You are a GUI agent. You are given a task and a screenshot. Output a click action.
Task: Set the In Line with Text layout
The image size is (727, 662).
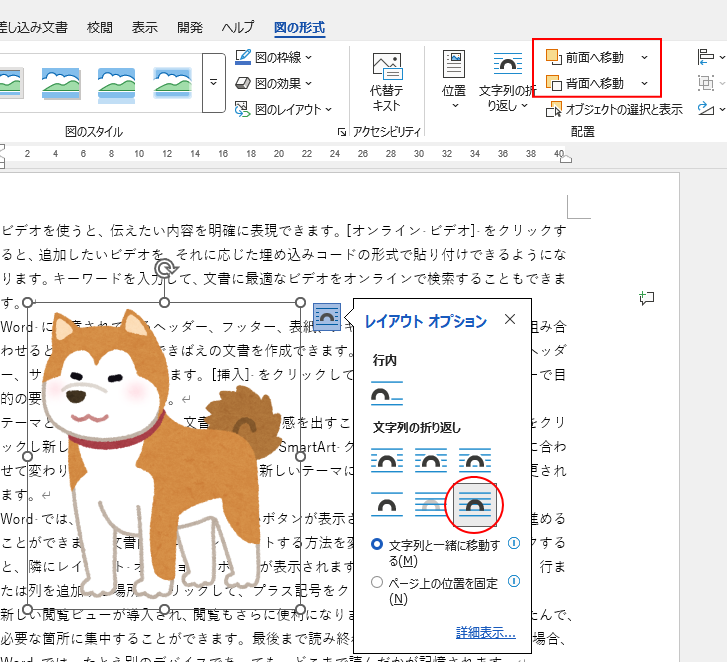[x=387, y=392]
